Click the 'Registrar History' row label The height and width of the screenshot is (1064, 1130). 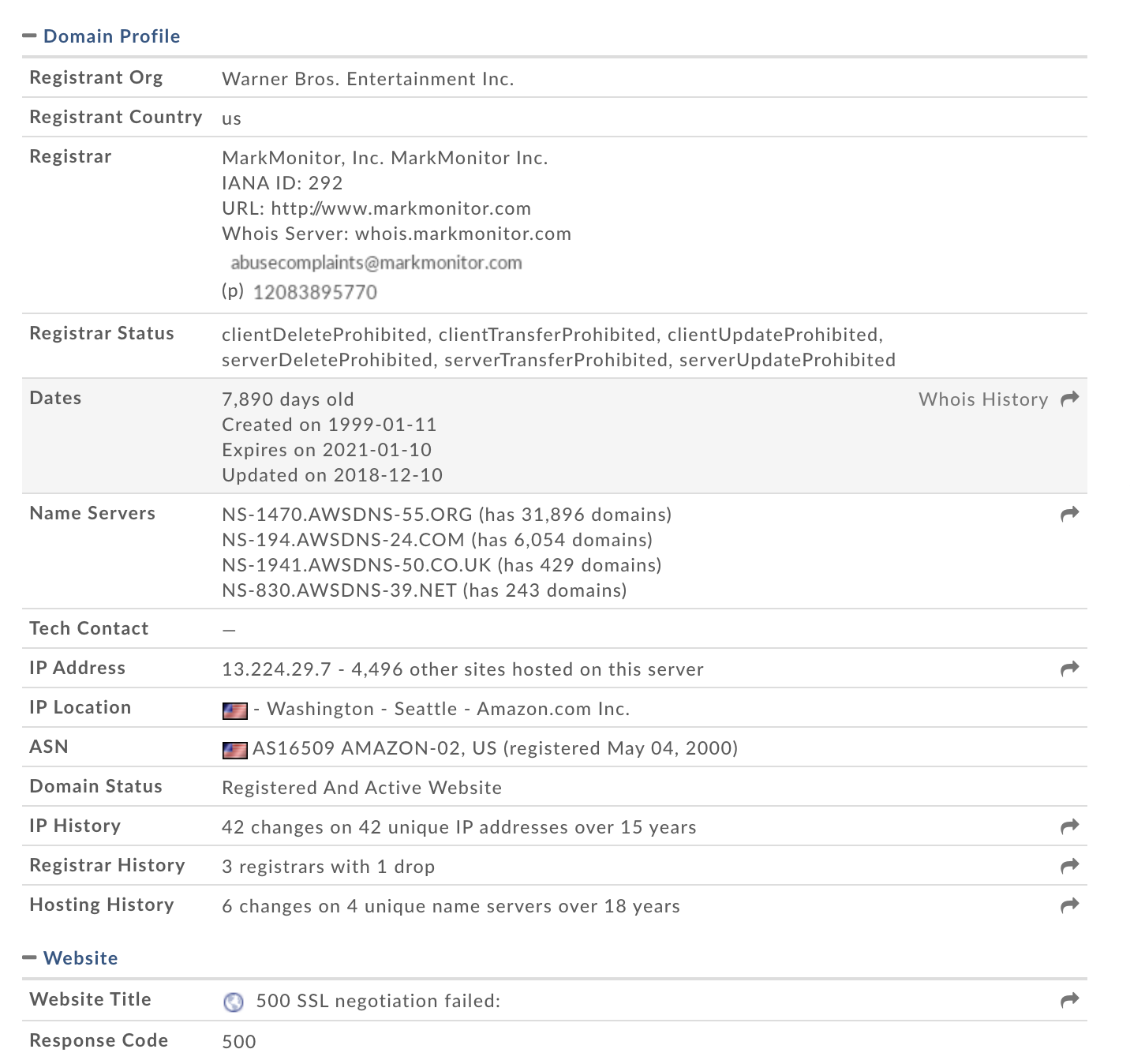pos(107,865)
